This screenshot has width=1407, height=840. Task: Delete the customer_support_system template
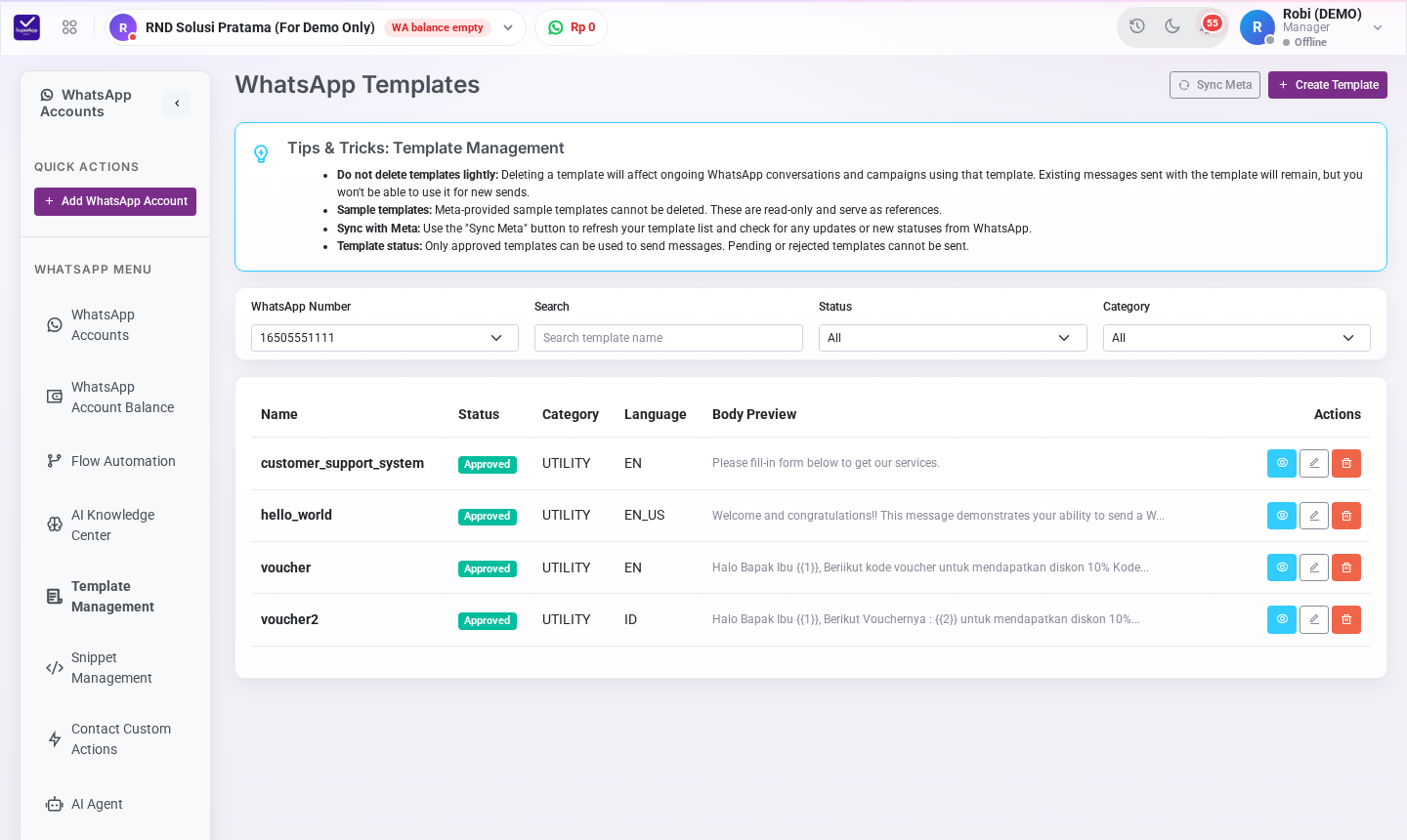1346,463
